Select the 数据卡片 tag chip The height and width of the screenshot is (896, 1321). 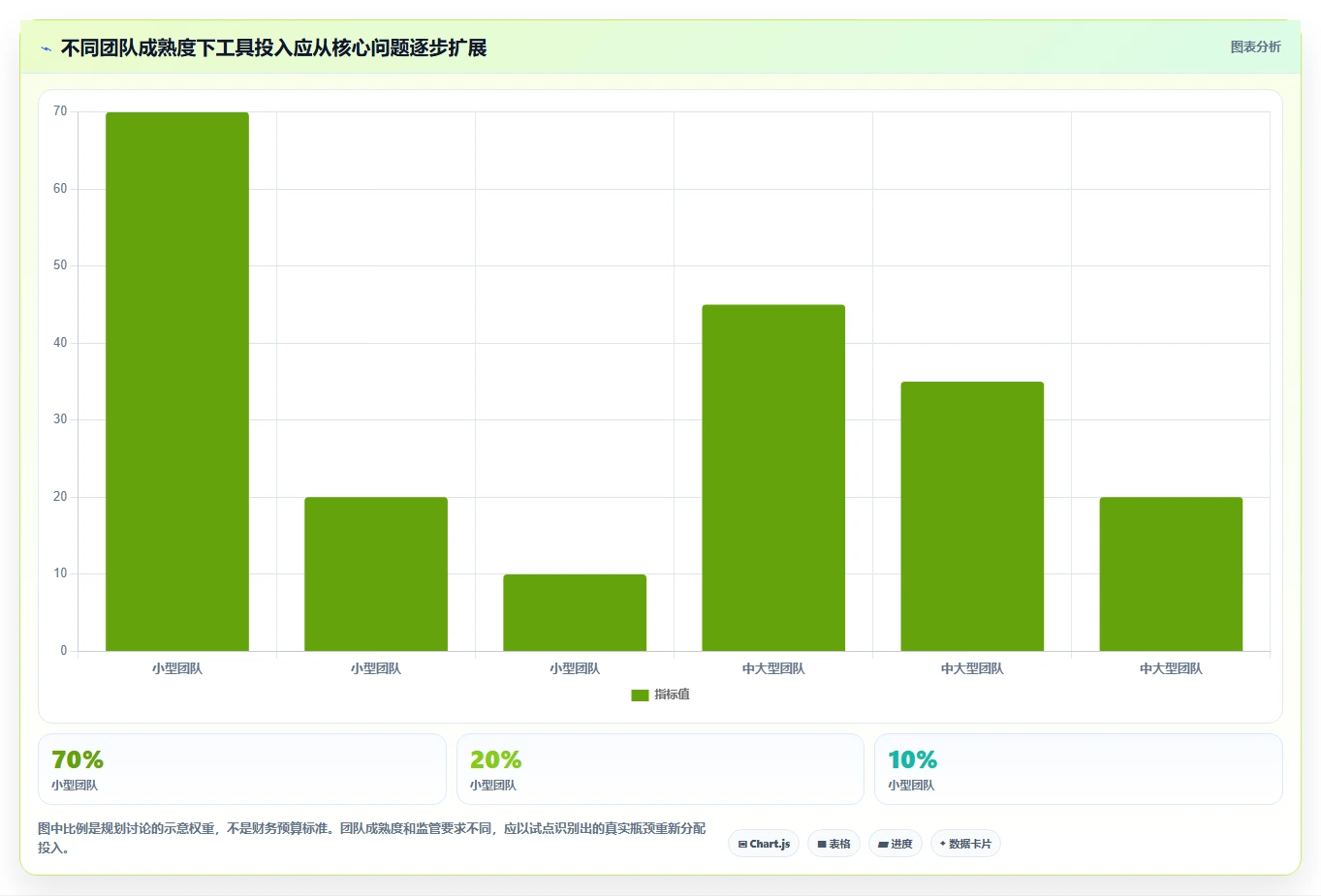[x=965, y=844]
